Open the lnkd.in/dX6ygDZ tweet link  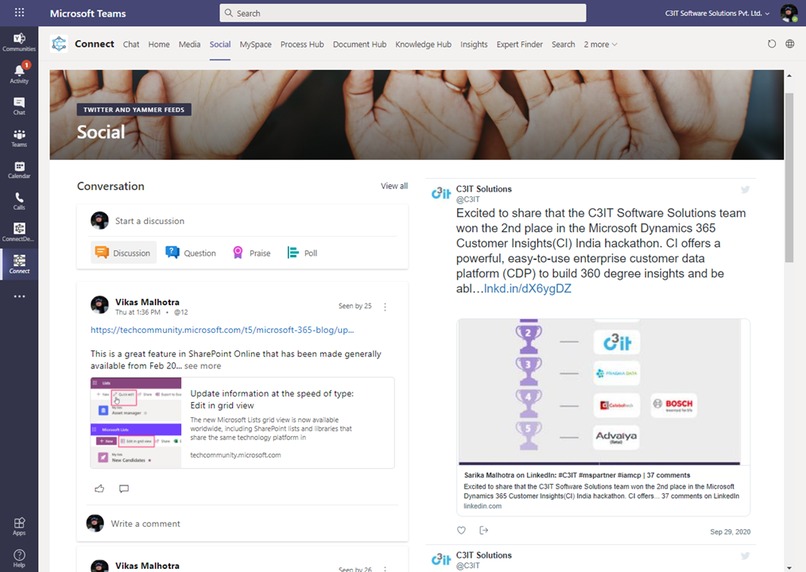coord(527,288)
